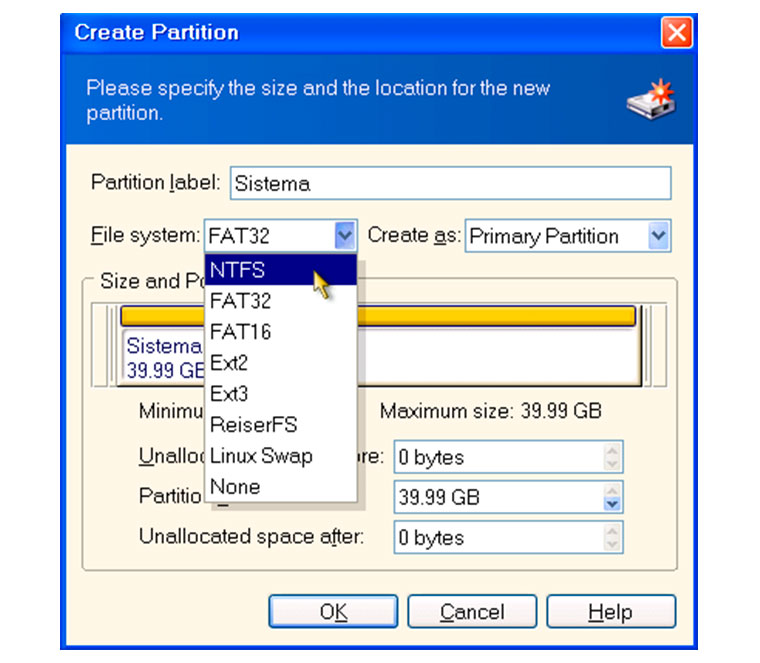This screenshot has height=663, width=760.
Task: Click the yellow partition size bar
Action: pyautogui.click(x=378, y=316)
